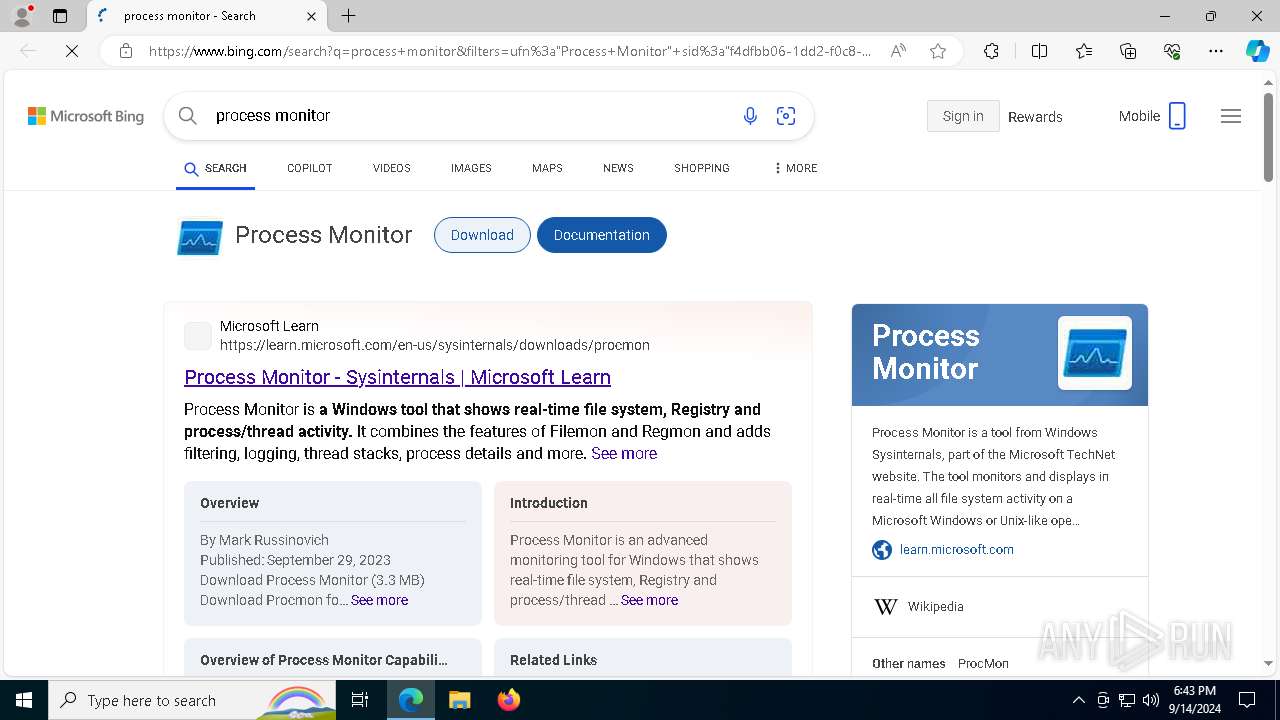
Task: Click the Bing search query field
Action: click(470, 116)
